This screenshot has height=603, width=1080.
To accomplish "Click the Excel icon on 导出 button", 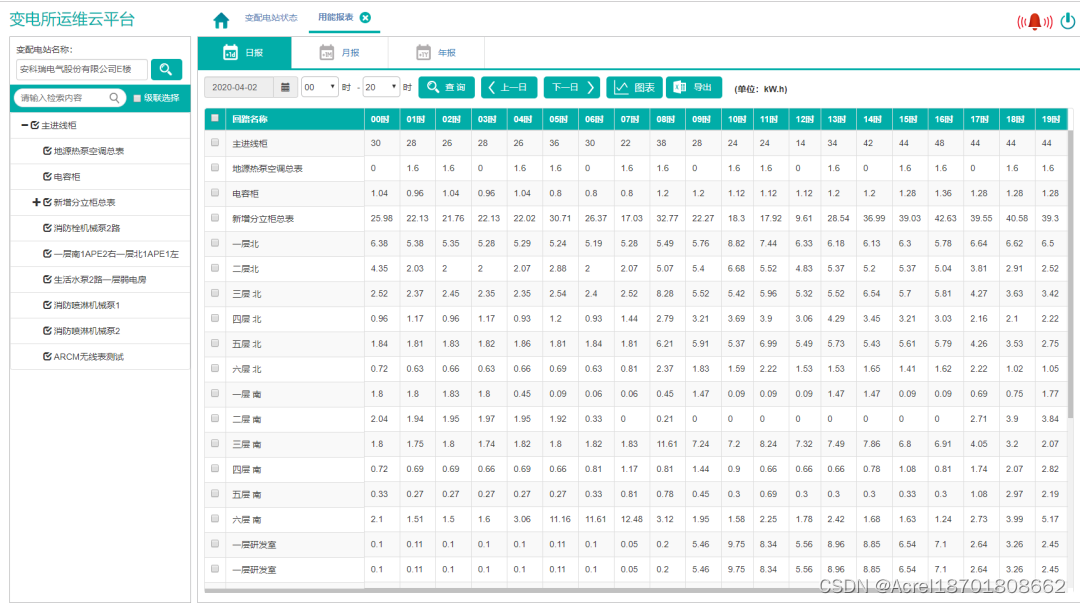I will tap(680, 87).
